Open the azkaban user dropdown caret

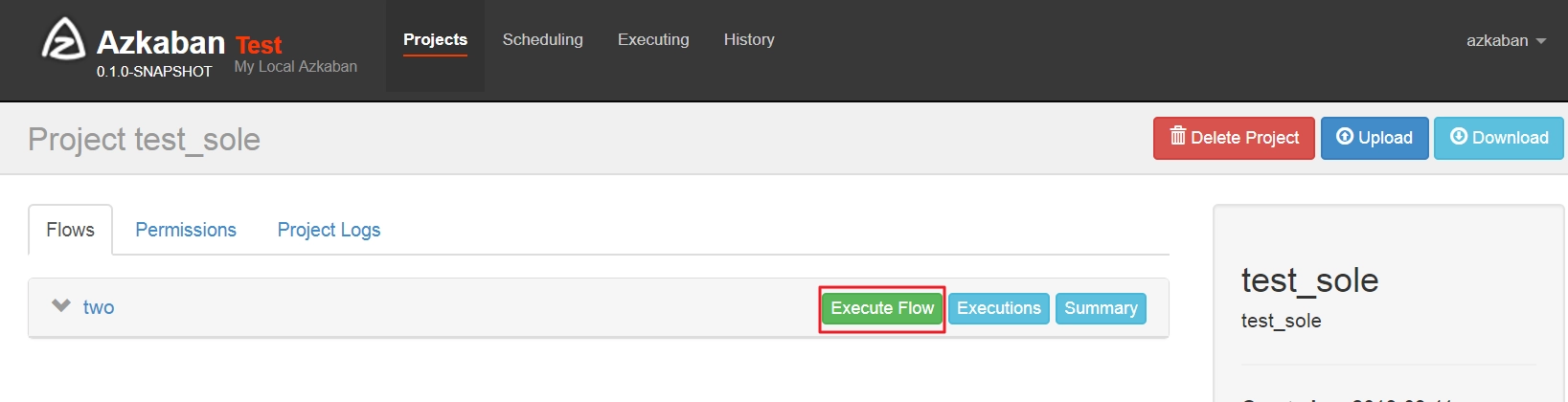(1541, 41)
